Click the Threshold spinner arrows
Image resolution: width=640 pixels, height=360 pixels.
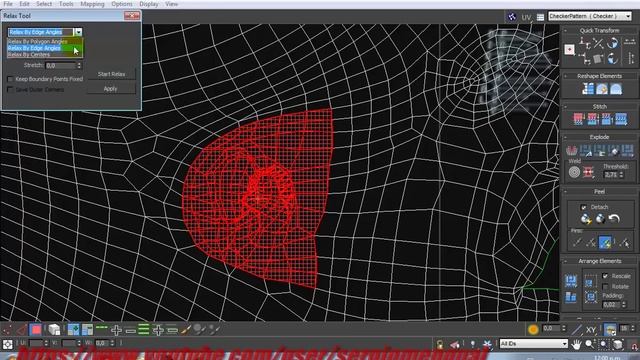(x=622, y=175)
